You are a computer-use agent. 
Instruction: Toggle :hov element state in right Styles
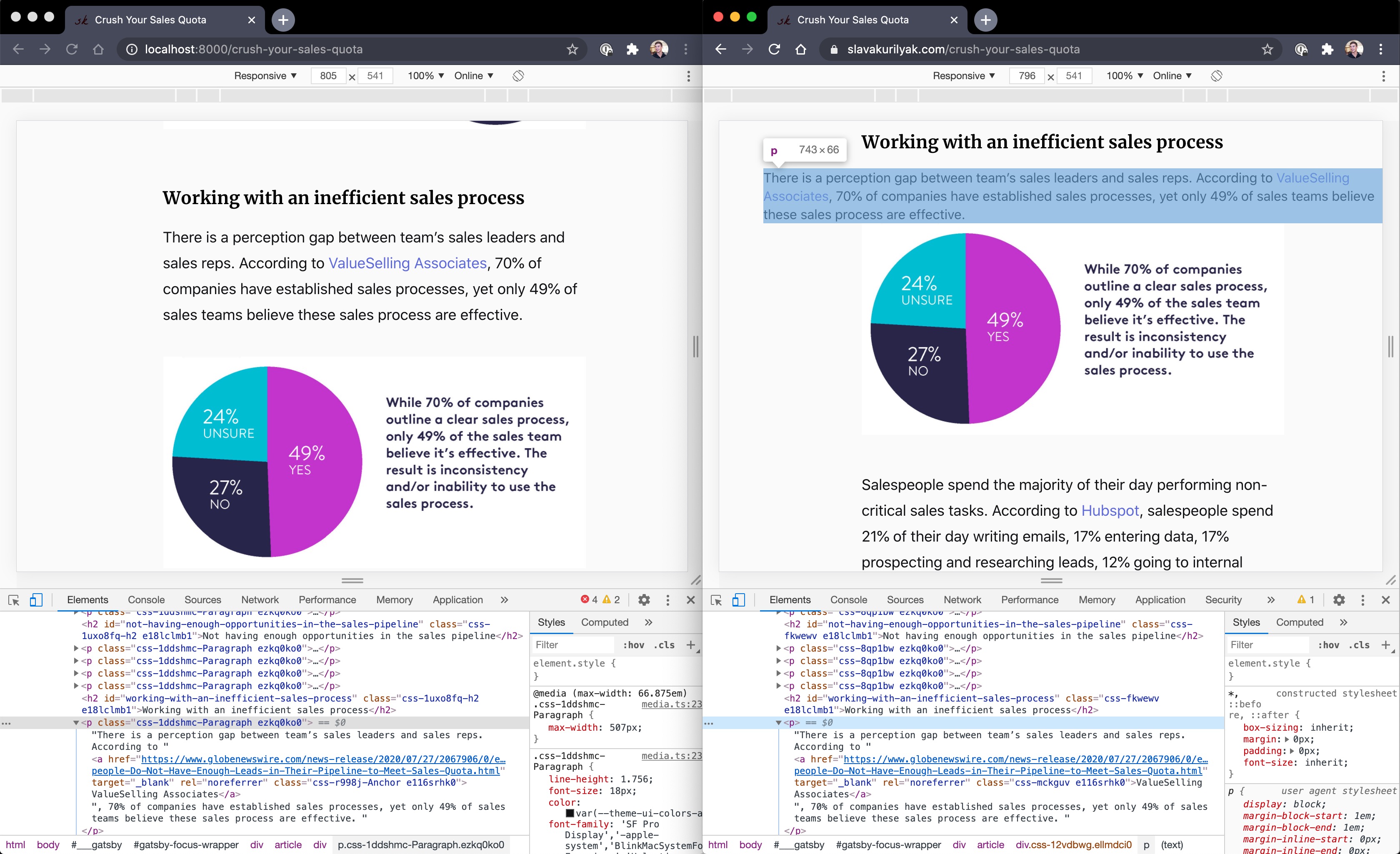point(1328,645)
